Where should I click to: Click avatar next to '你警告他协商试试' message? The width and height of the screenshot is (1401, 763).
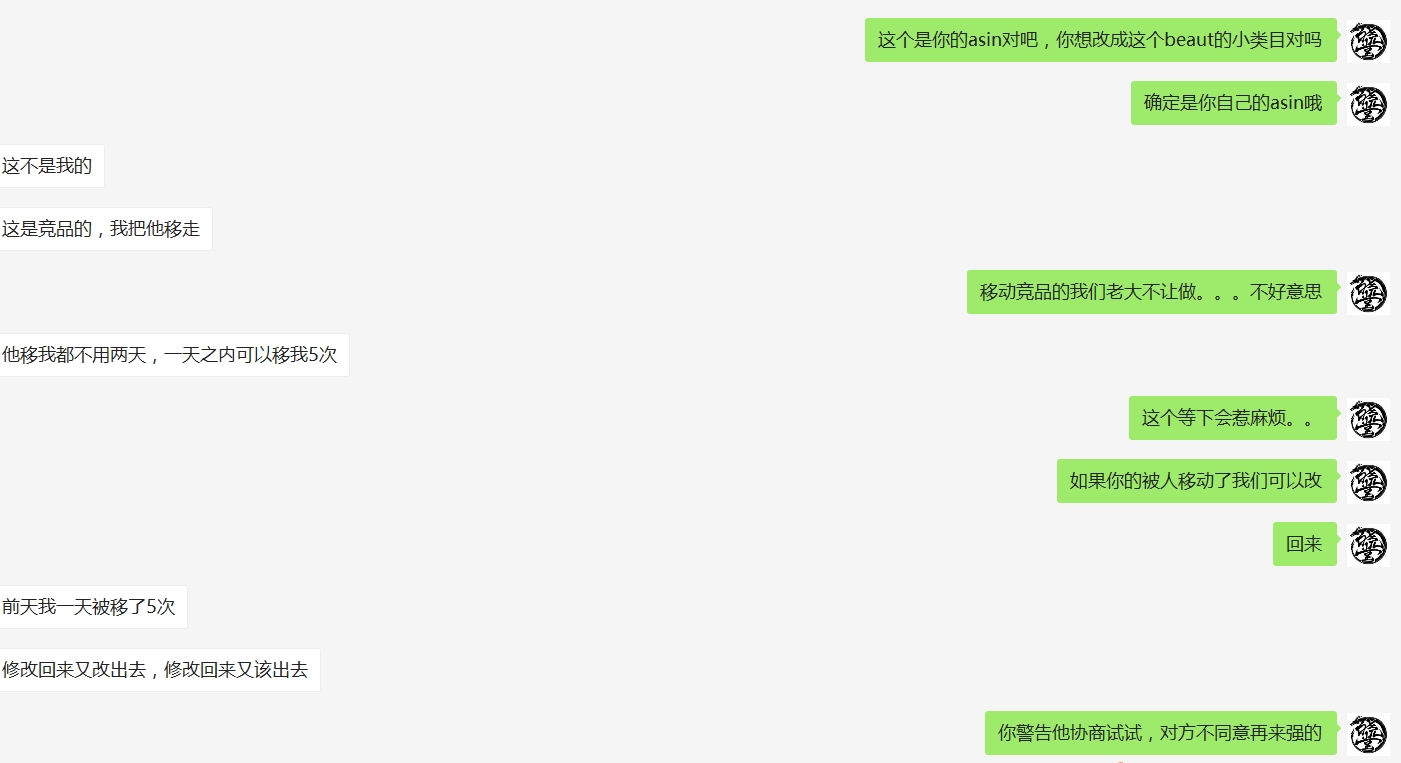coord(1368,734)
